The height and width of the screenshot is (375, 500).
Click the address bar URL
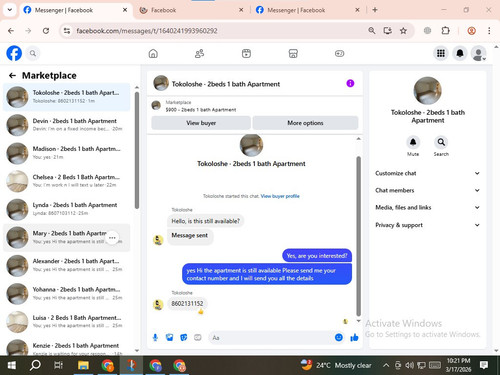[147, 31]
